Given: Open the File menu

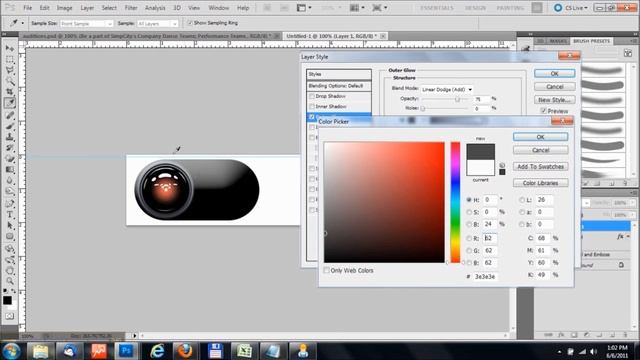Looking at the screenshot, I should (x=27, y=8).
